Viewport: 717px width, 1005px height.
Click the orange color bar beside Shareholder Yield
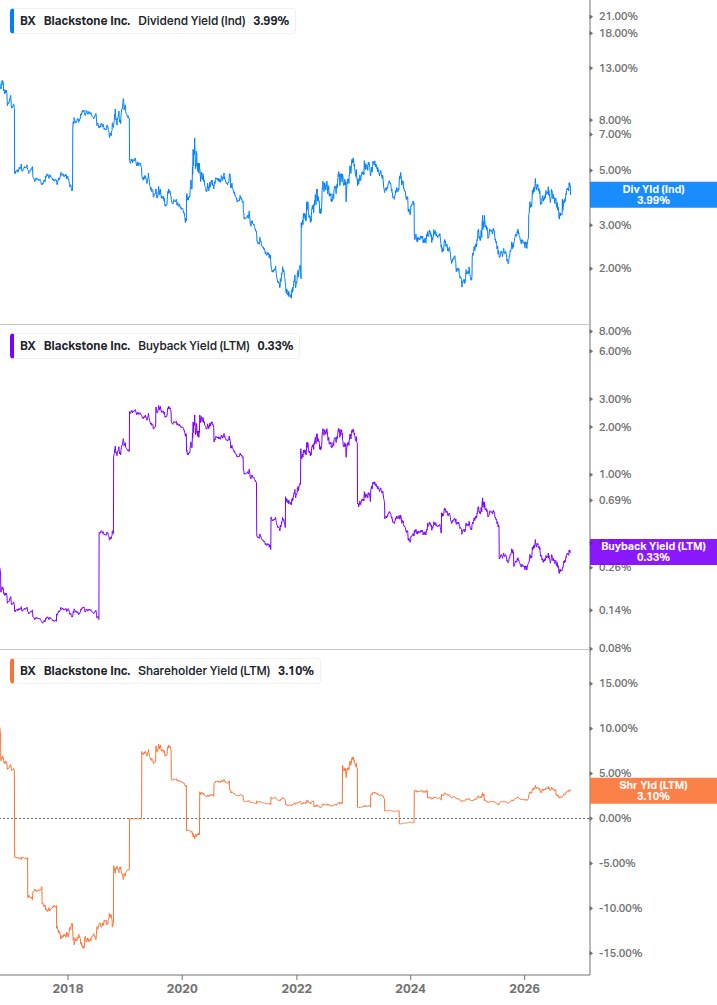[x=12, y=670]
